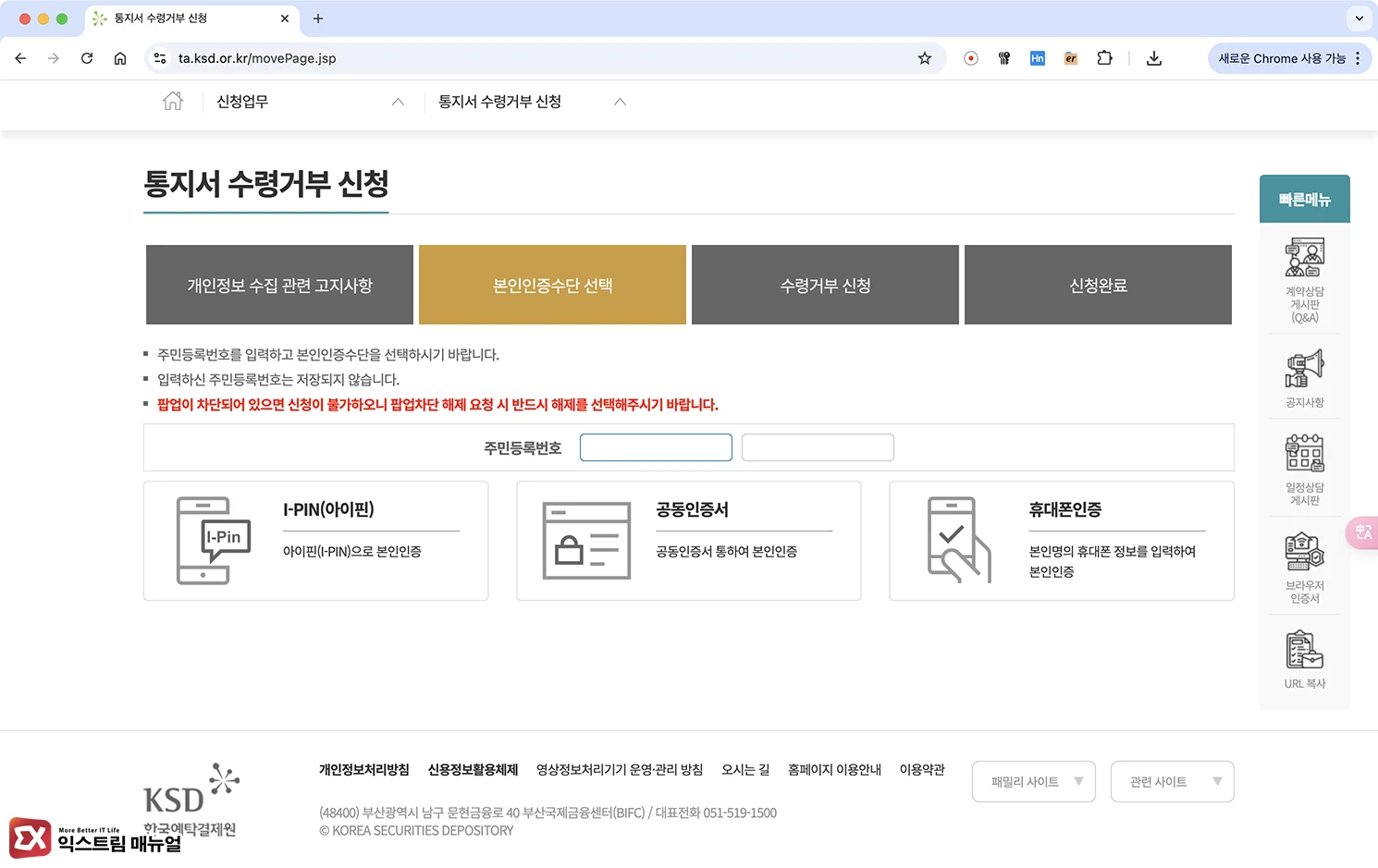Click the 공지사항 megaphone icon in sidebar
1378x868 pixels.
(x=1304, y=368)
